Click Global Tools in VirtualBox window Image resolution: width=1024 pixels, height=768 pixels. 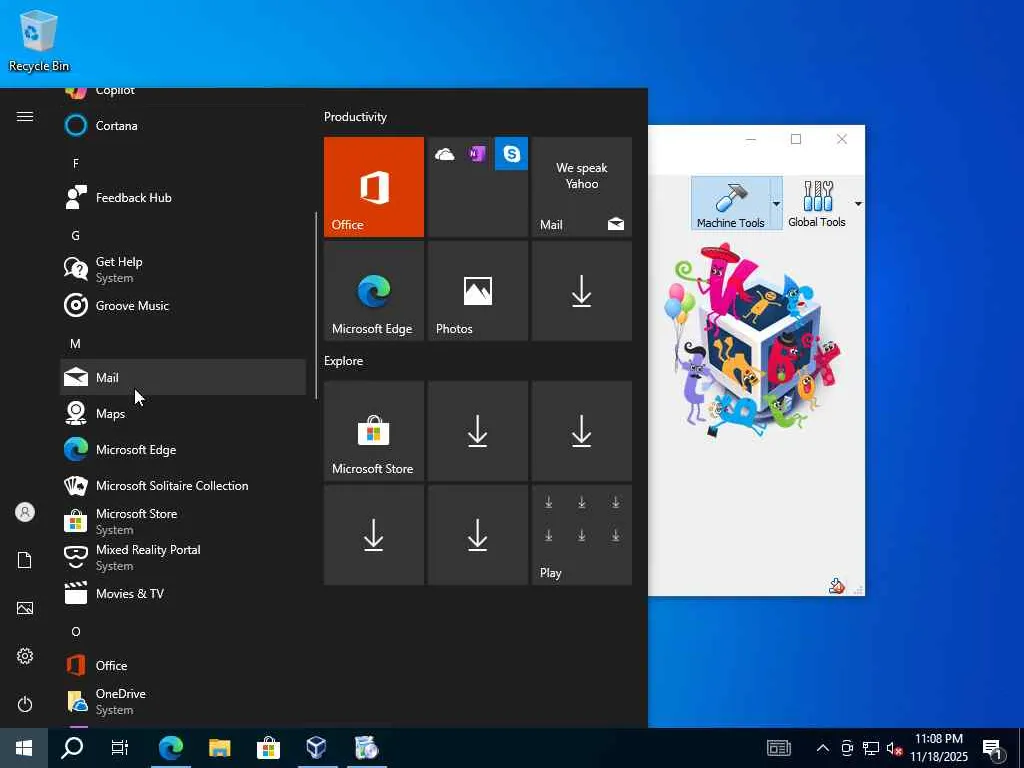tap(816, 203)
